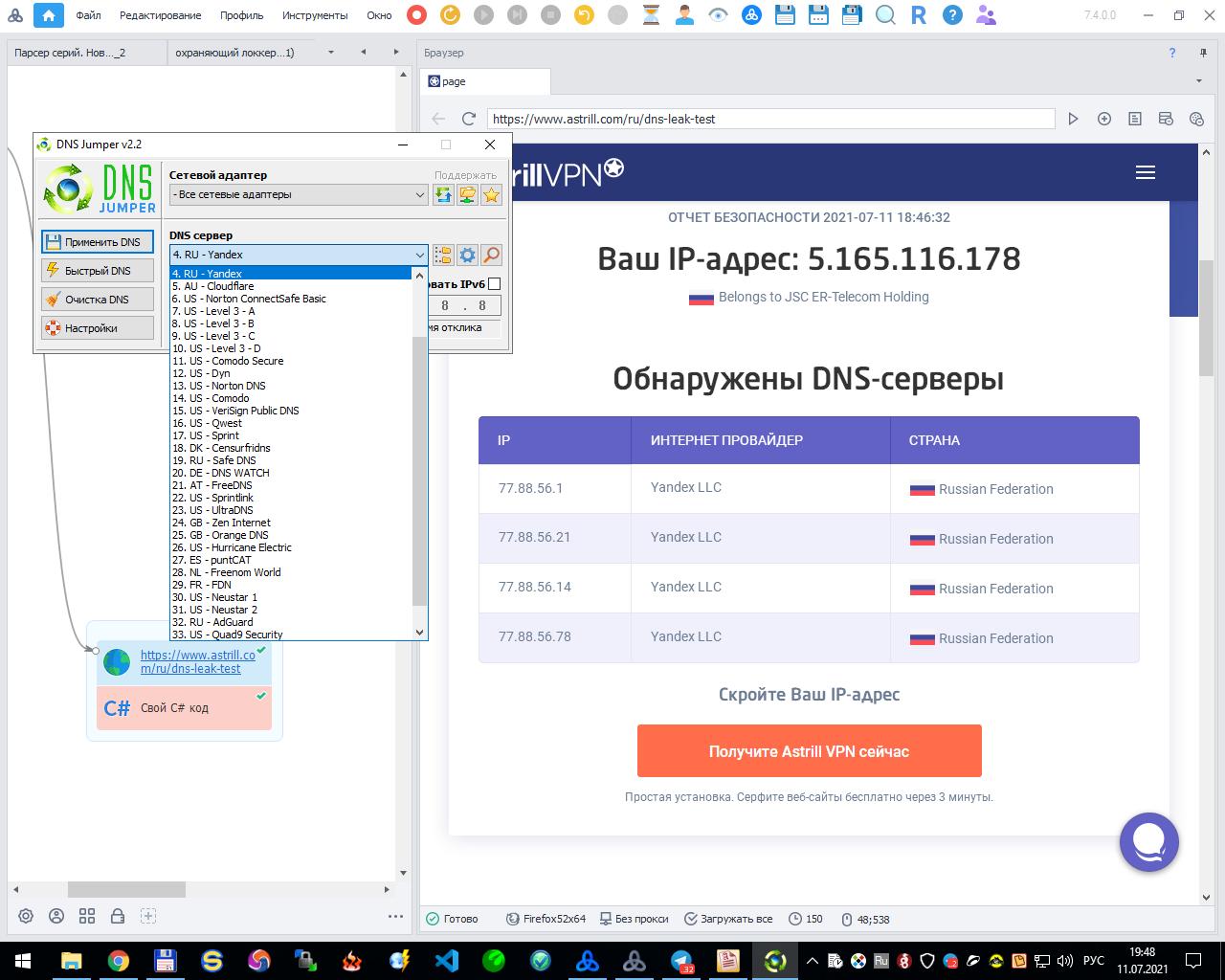The image size is (1225, 980).
Task: Click the 'Очистка DNS' button
Action: click(98, 300)
